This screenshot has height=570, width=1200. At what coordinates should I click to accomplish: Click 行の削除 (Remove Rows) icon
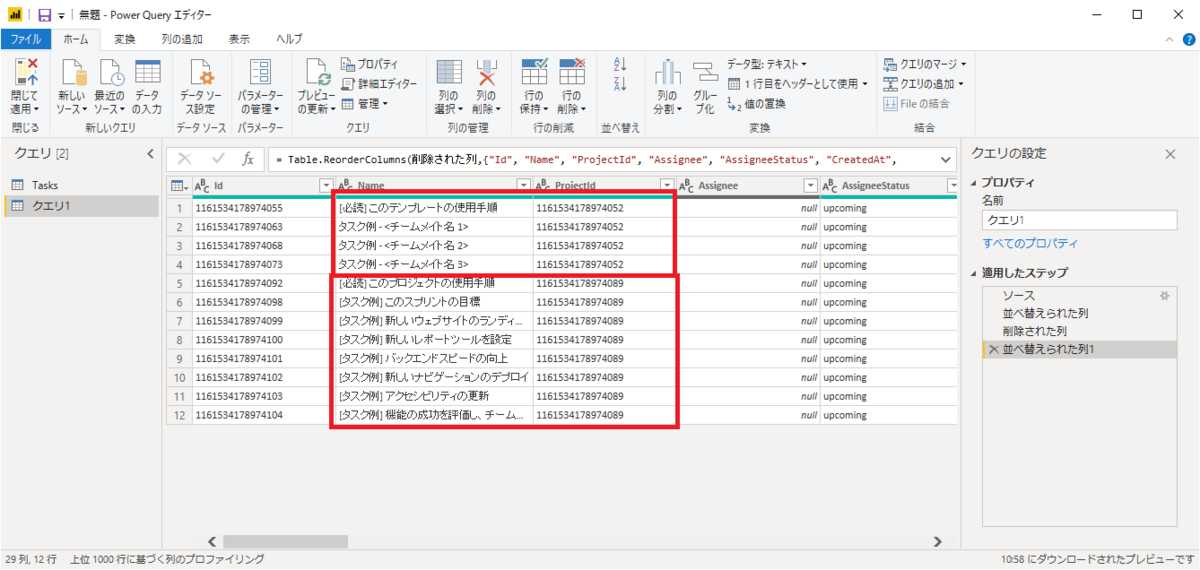(571, 72)
